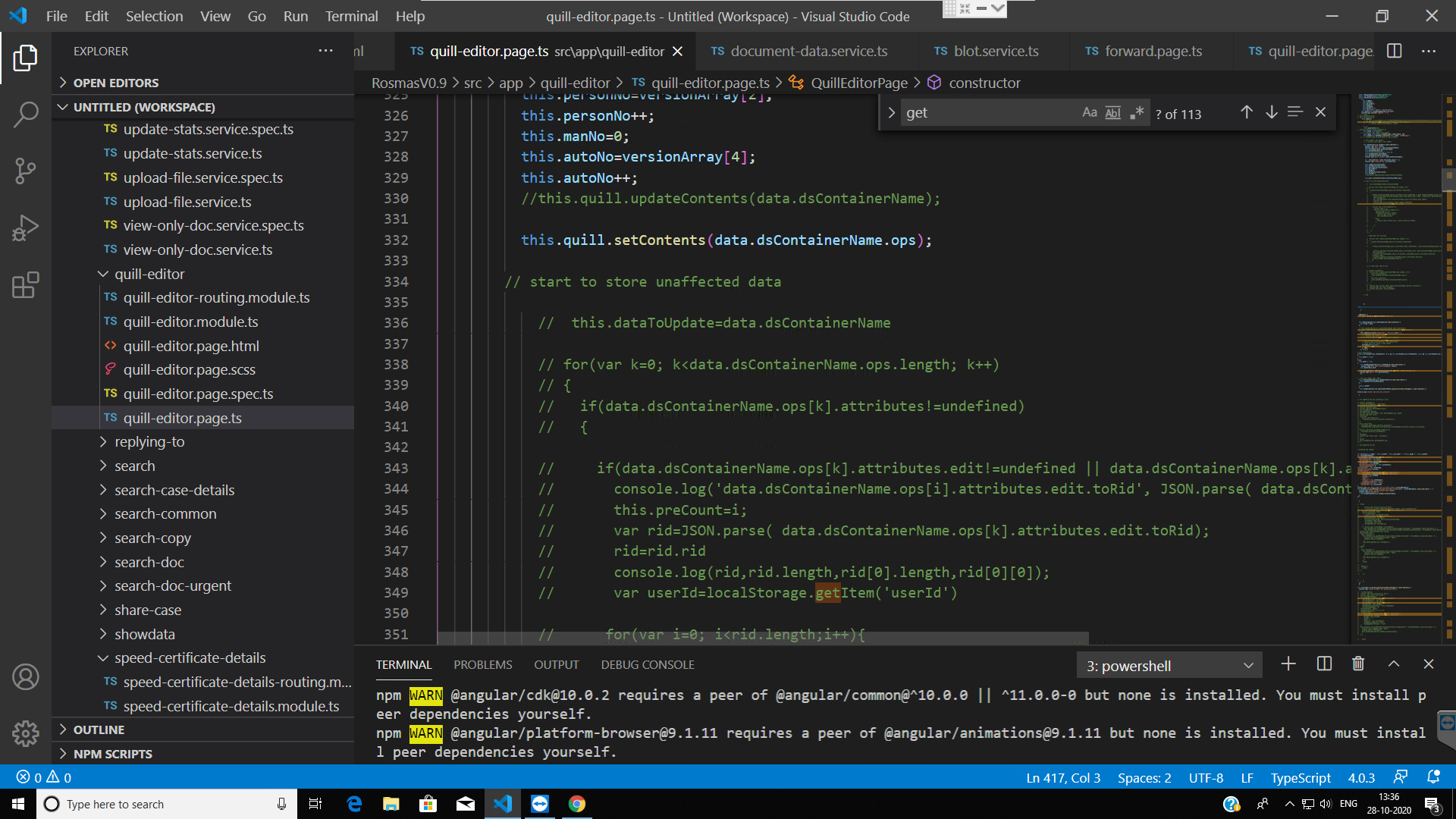Kill the active terminal
This screenshot has width=1456, height=819.
[1358, 664]
